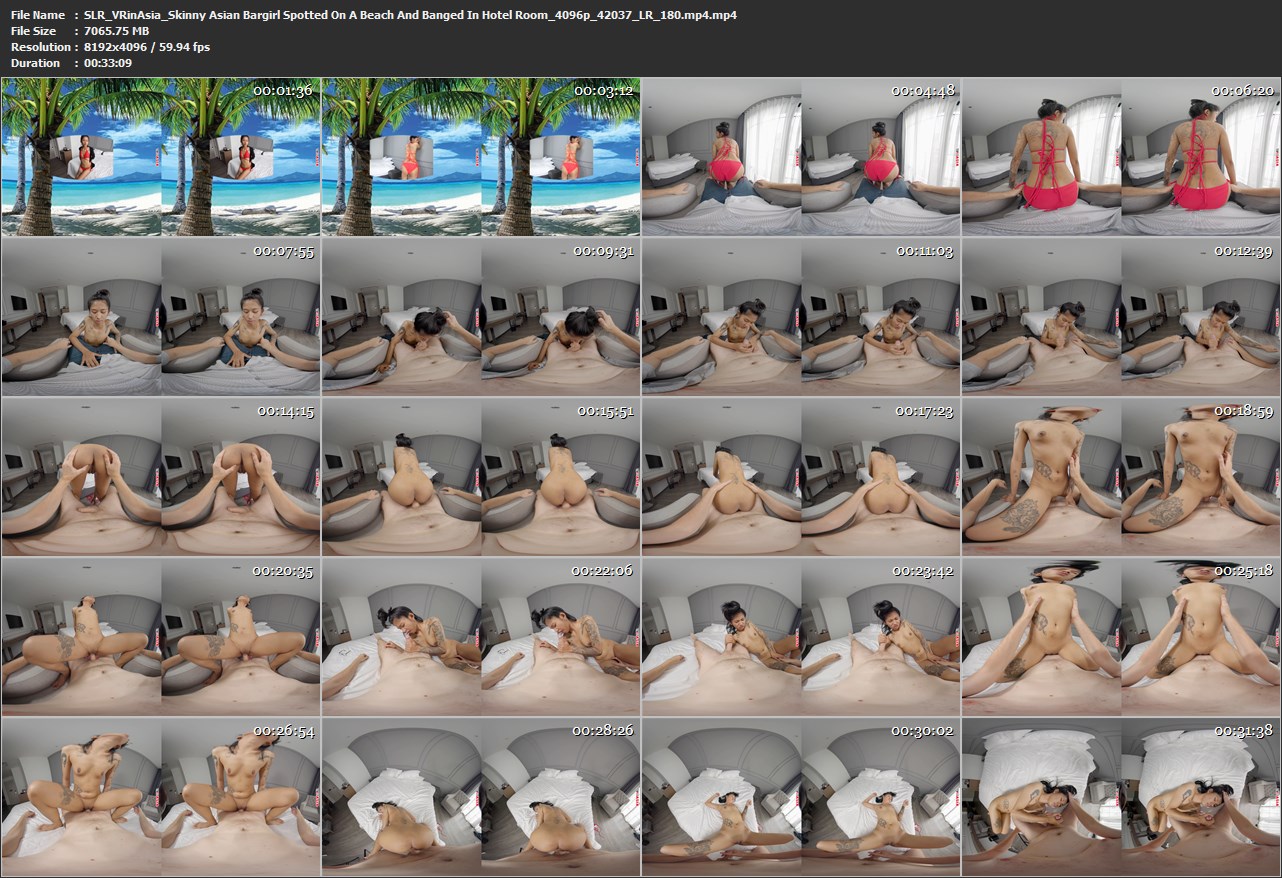
Task: Click the Resolution value 8192x4096 / 59.94 fps
Action: (x=147, y=47)
